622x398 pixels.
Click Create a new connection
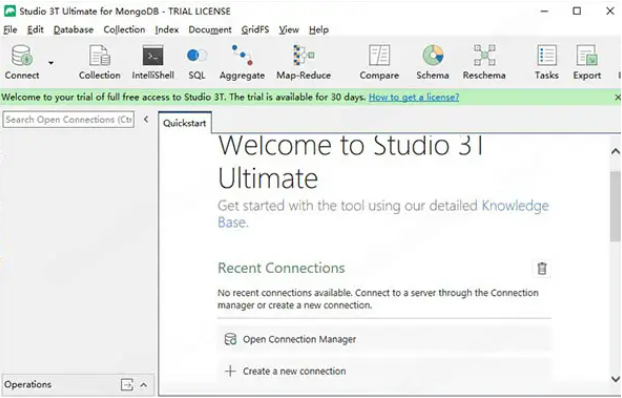pos(384,371)
